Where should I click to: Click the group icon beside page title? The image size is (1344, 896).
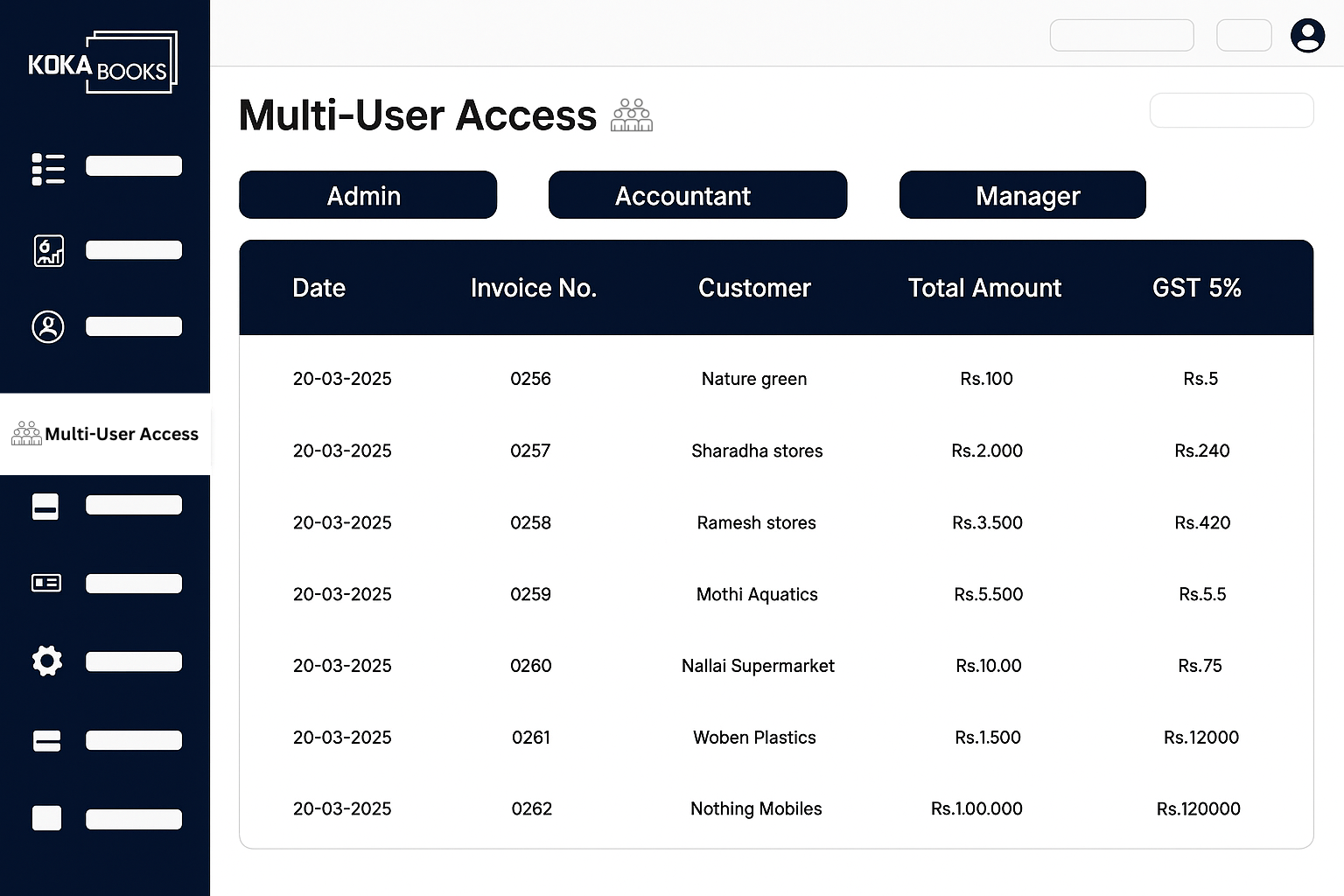pos(632,115)
